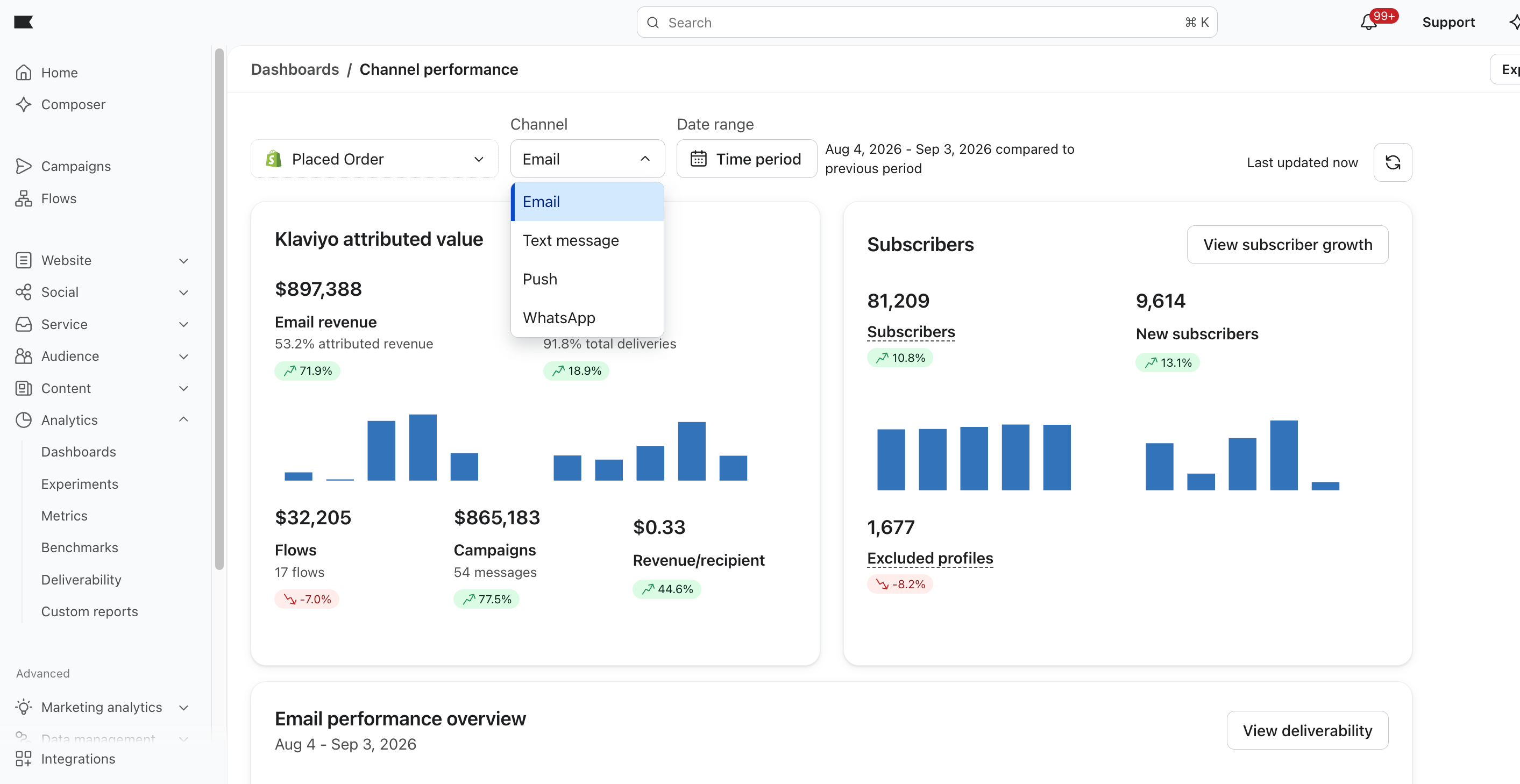This screenshot has height=784, width=1520.
Task: Open the Placed Order metric dropdown
Action: click(x=374, y=159)
